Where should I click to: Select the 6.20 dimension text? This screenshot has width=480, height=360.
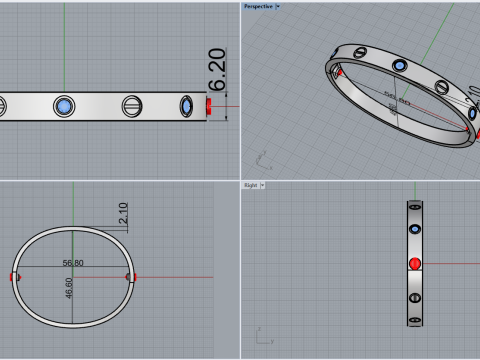click(x=217, y=69)
